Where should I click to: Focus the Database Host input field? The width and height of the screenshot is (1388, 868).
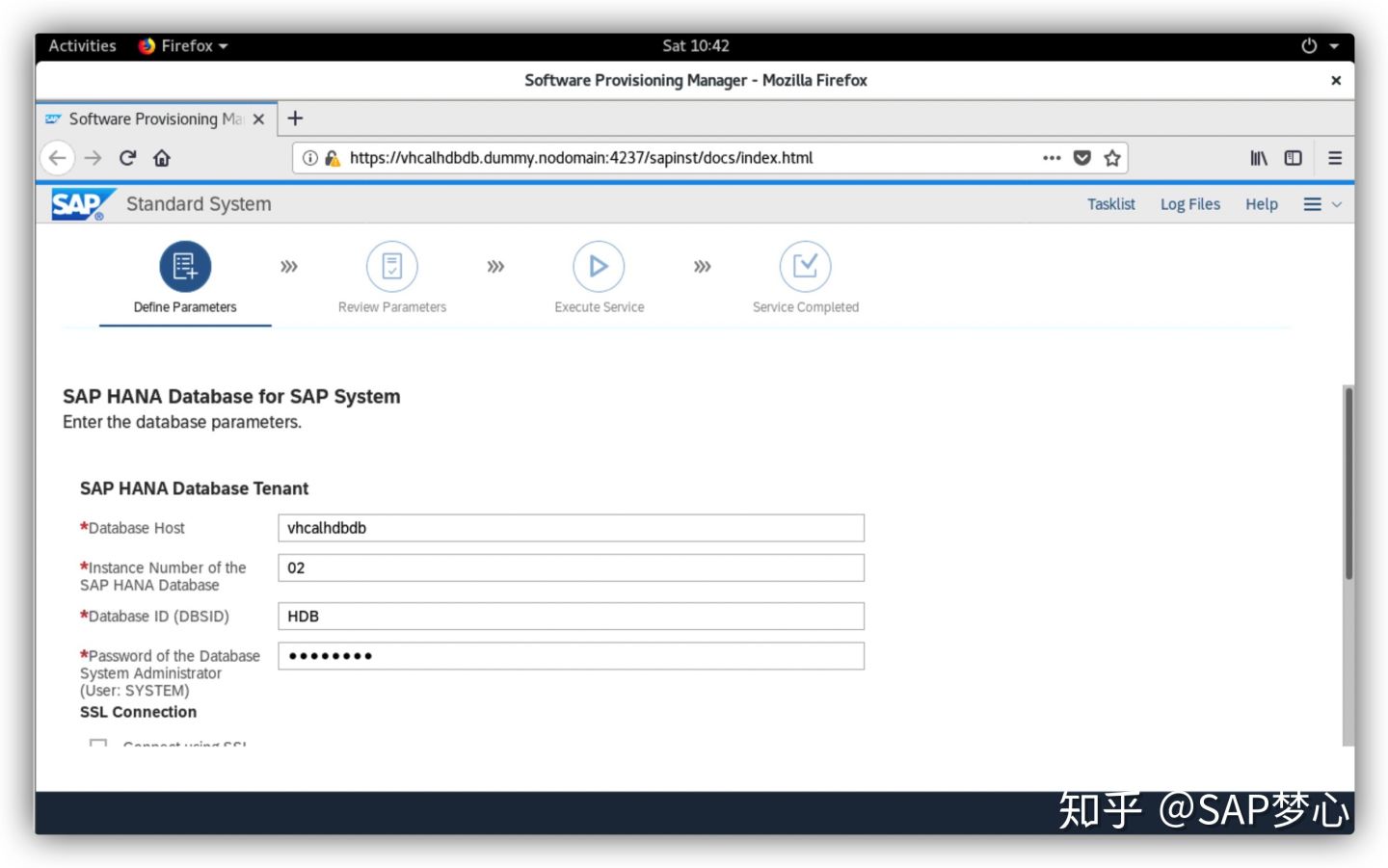point(571,528)
